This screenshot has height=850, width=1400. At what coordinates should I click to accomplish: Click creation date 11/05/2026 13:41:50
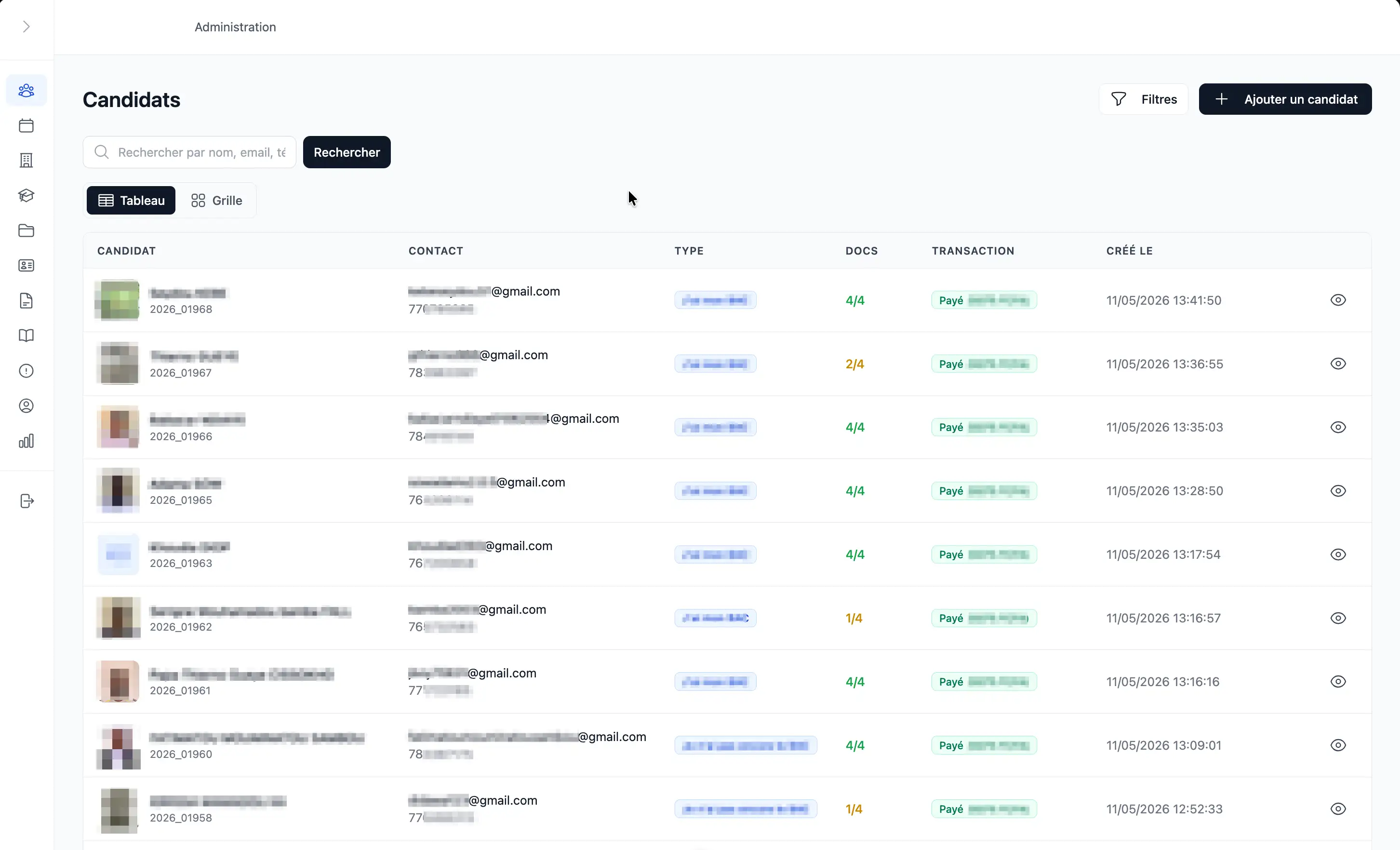[1163, 301]
